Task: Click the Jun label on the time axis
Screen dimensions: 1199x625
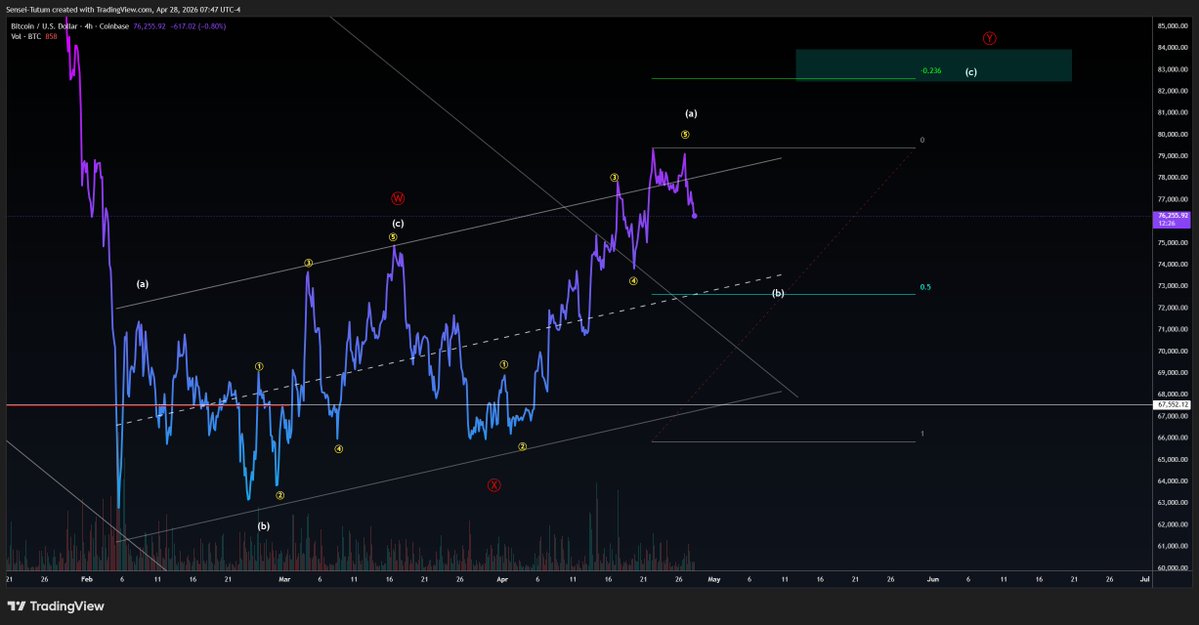Action: click(x=932, y=579)
